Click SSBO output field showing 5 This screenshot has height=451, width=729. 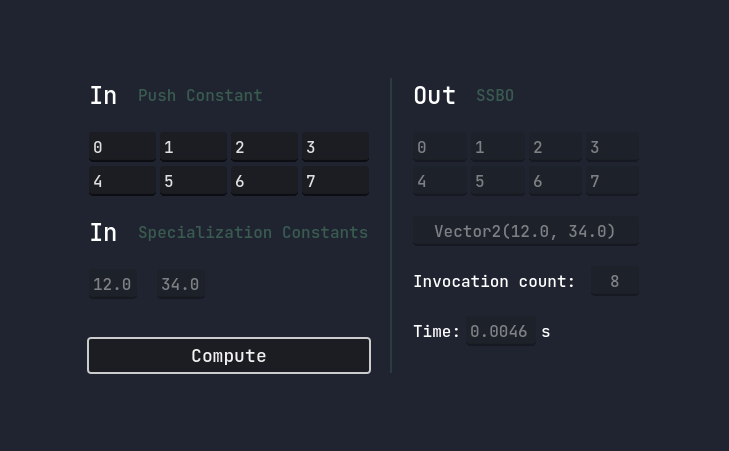(497, 181)
